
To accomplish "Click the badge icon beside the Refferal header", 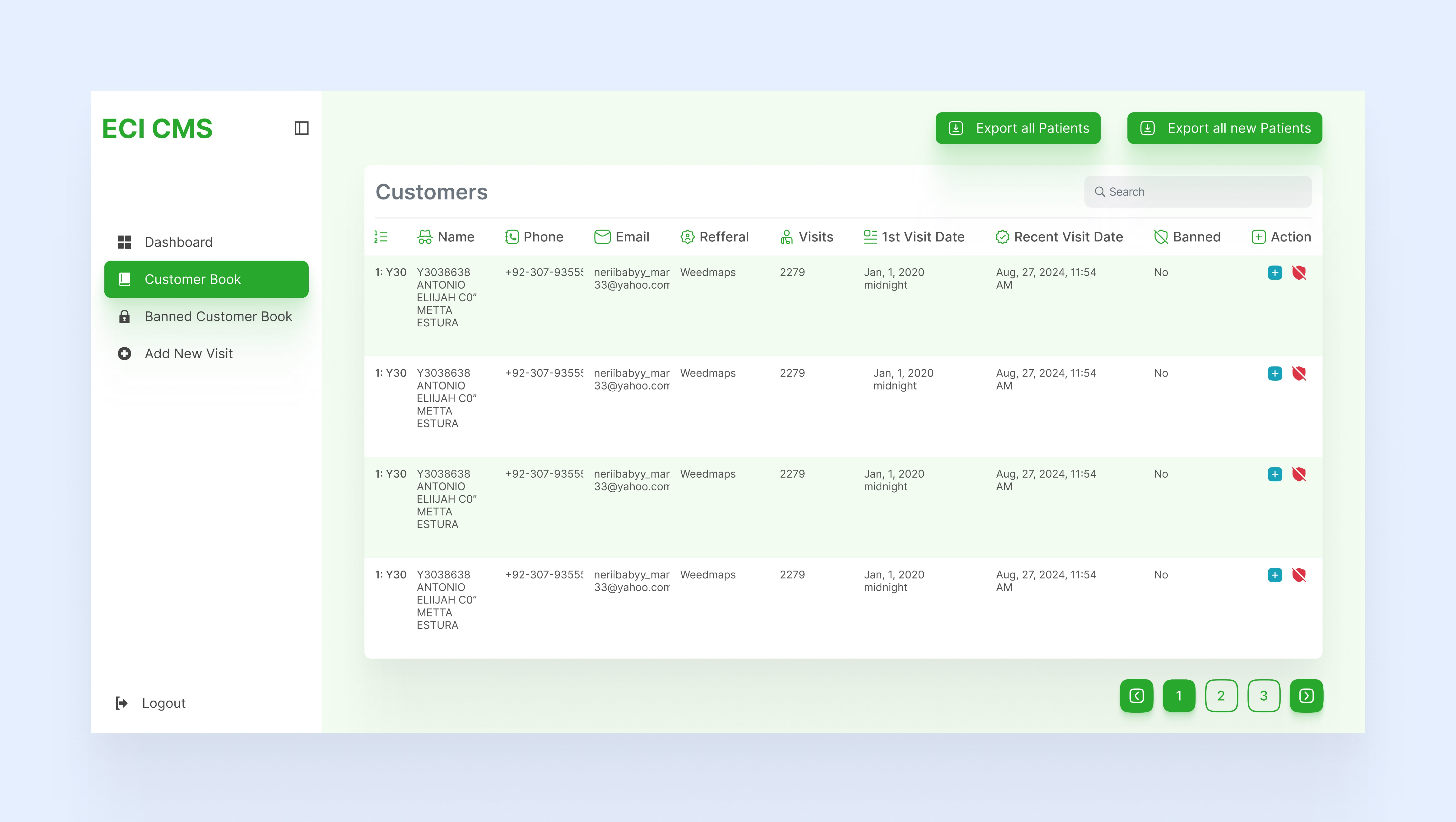I will [687, 237].
